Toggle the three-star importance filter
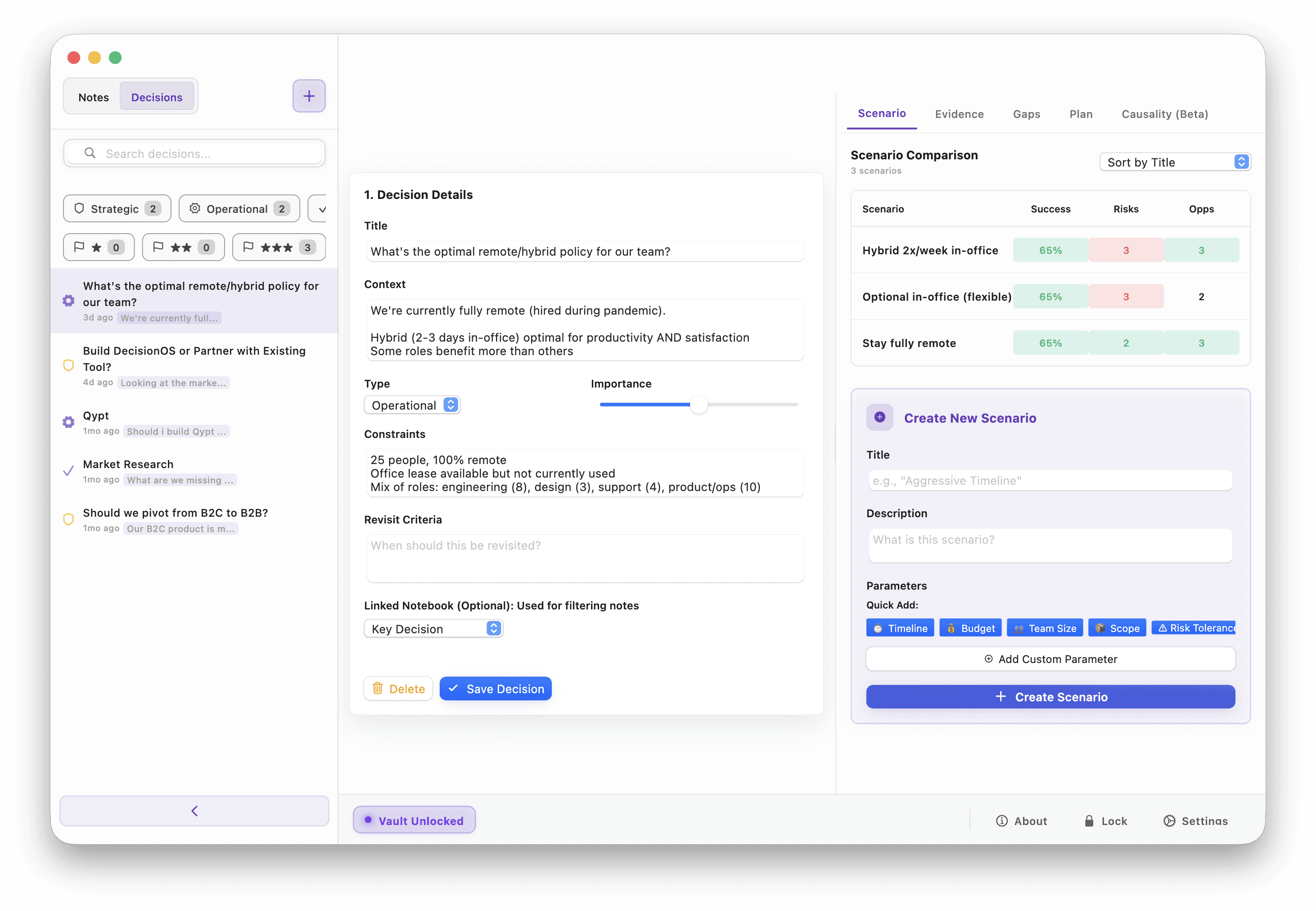The width and height of the screenshot is (1316, 911). coord(279,247)
